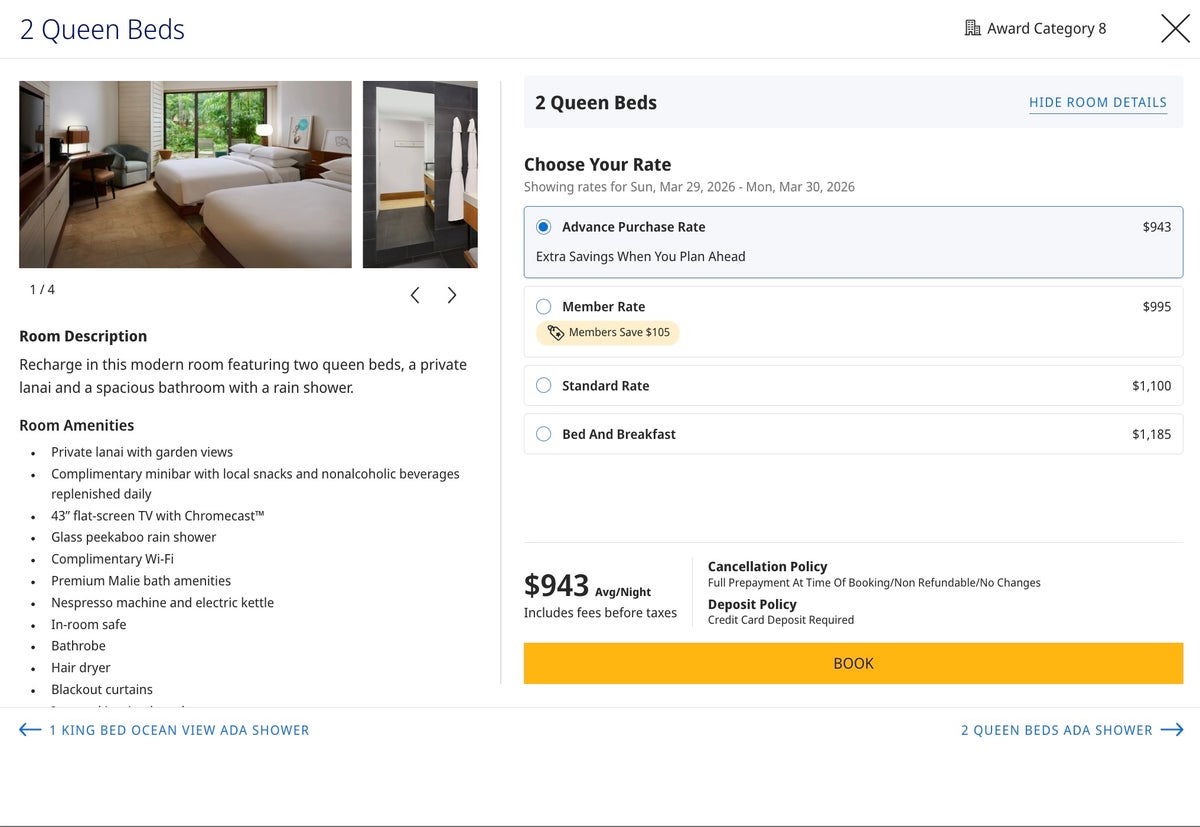Click the $1,185 Bed And Breakfast price

[x=1151, y=434]
